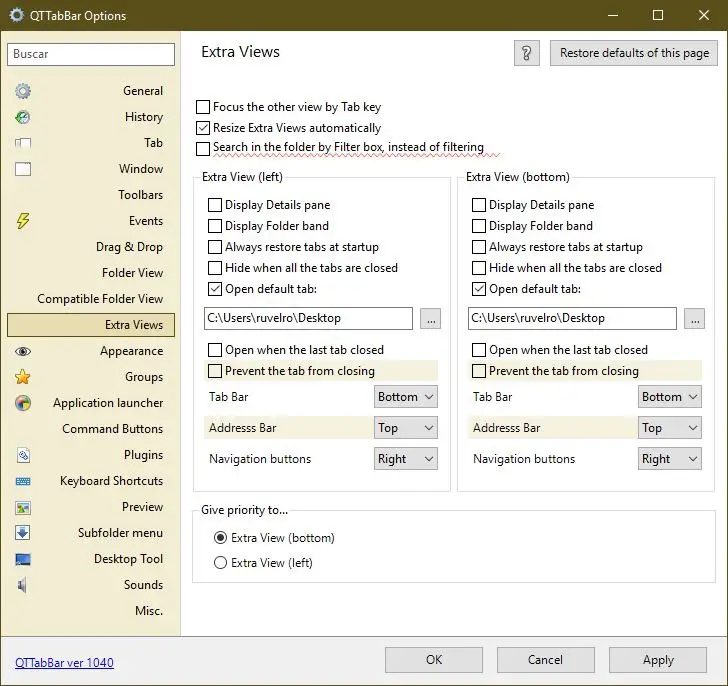Click the eye icon for Appearance
The width and height of the screenshot is (728, 686).
[22, 351]
